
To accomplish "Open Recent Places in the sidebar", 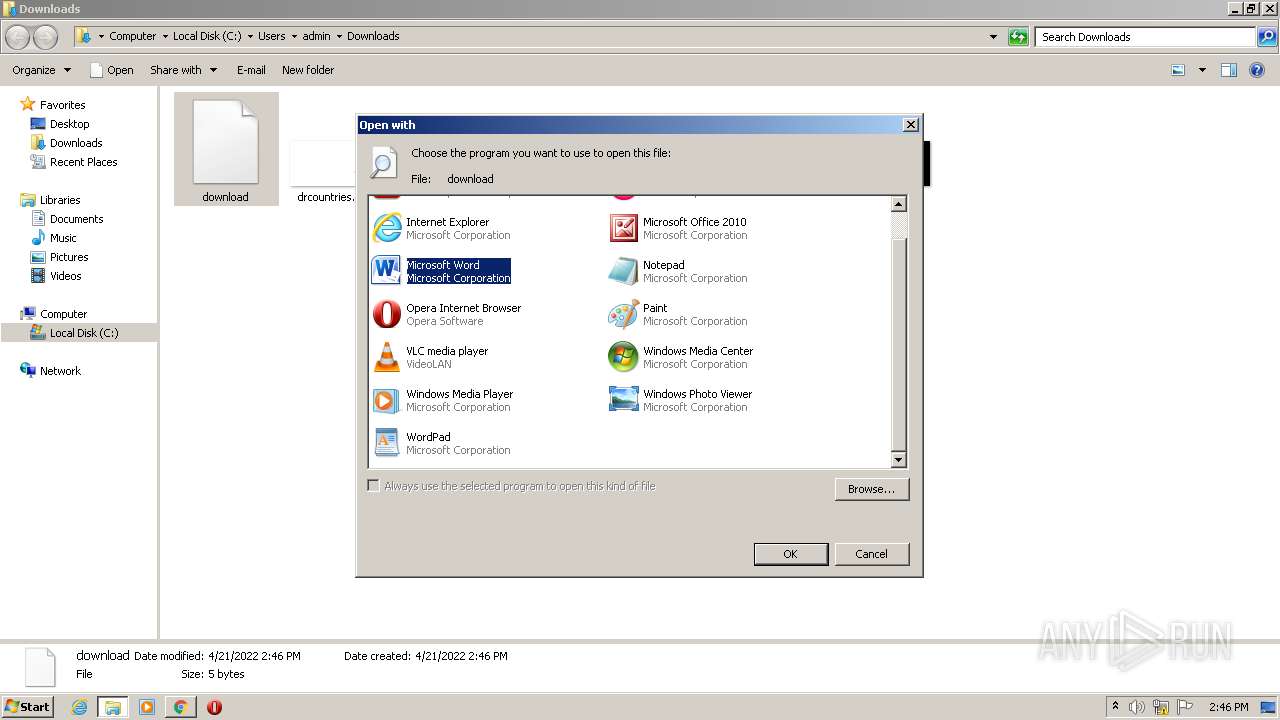I will [x=84, y=162].
